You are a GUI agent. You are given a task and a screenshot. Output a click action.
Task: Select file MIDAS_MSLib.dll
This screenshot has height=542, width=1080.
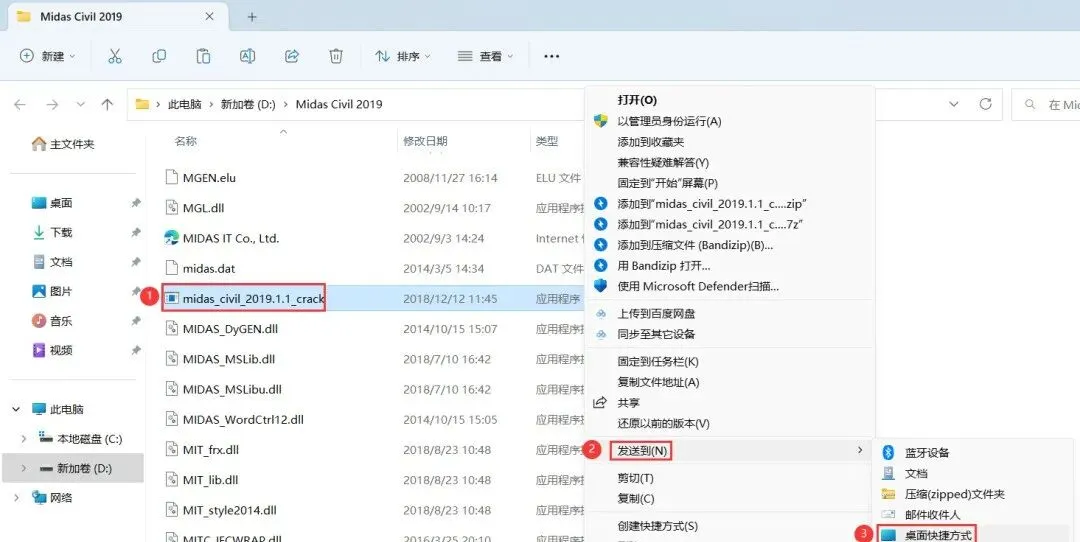tap(229, 359)
